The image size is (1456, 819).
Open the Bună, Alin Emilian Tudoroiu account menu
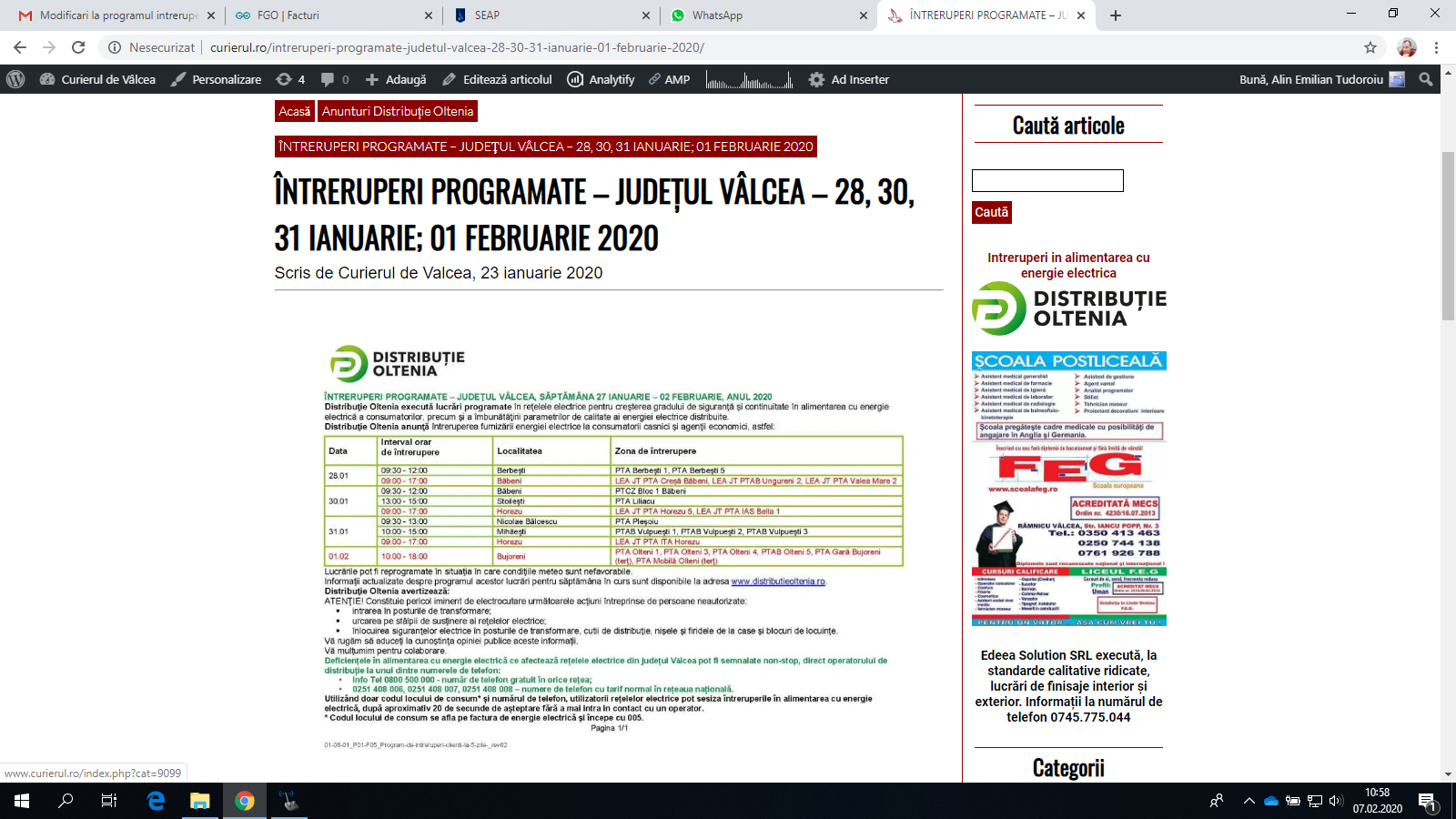point(1321,79)
